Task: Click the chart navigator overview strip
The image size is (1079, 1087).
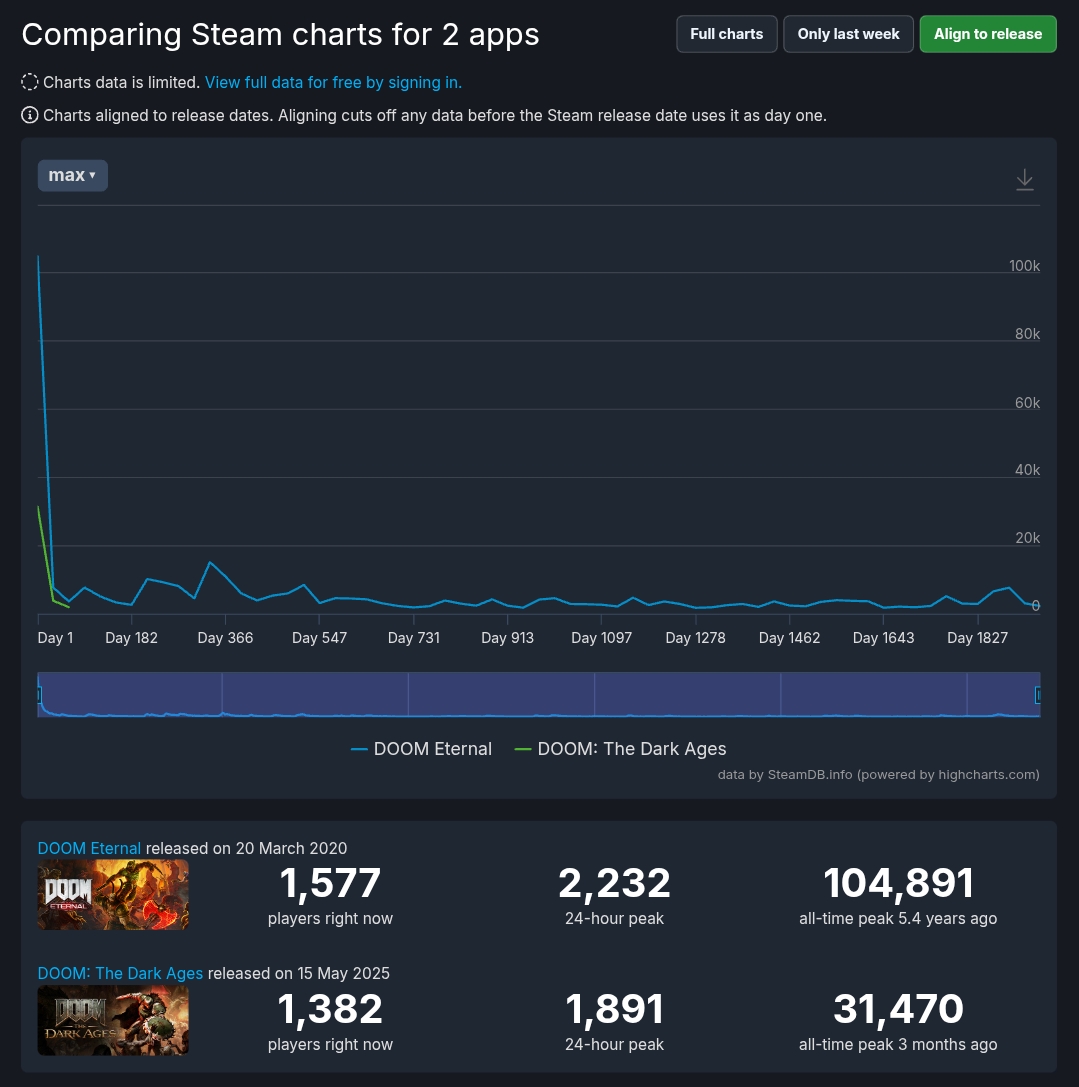Action: pyautogui.click(x=539, y=695)
